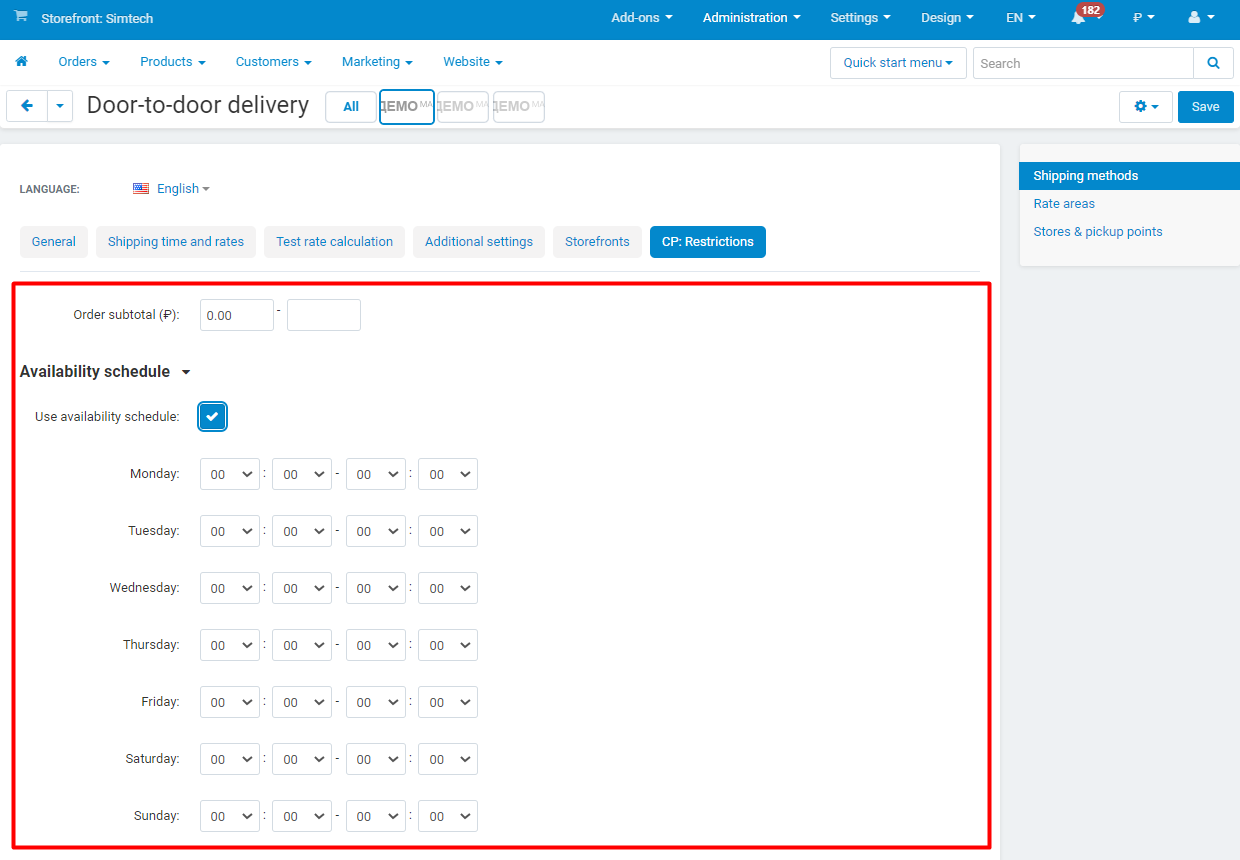Viewport: 1240px width, 860px height.
Task: Open Stores & pickup points link
Action: (1098, 232)
